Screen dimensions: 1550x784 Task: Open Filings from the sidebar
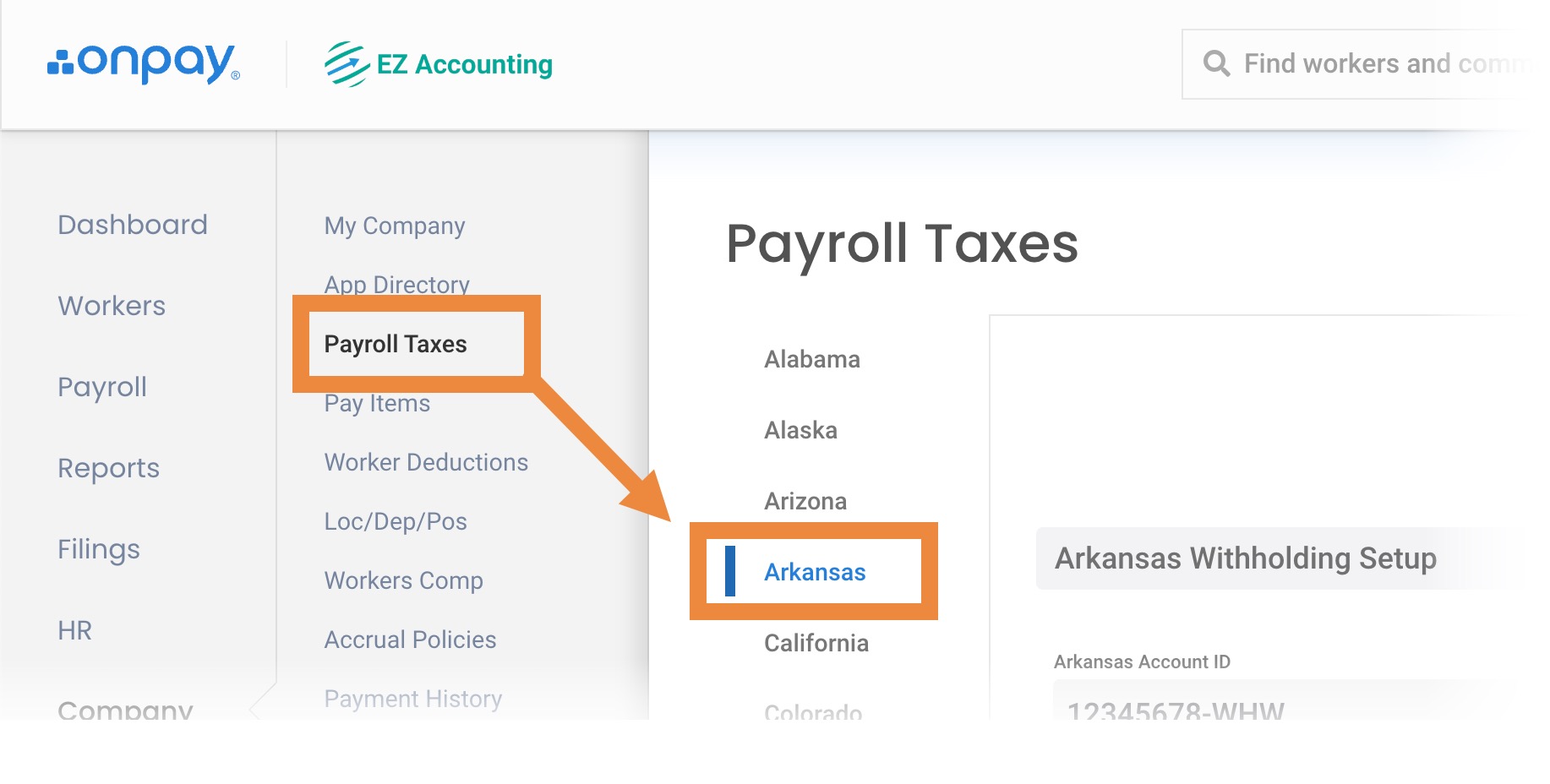pos(99,549)
